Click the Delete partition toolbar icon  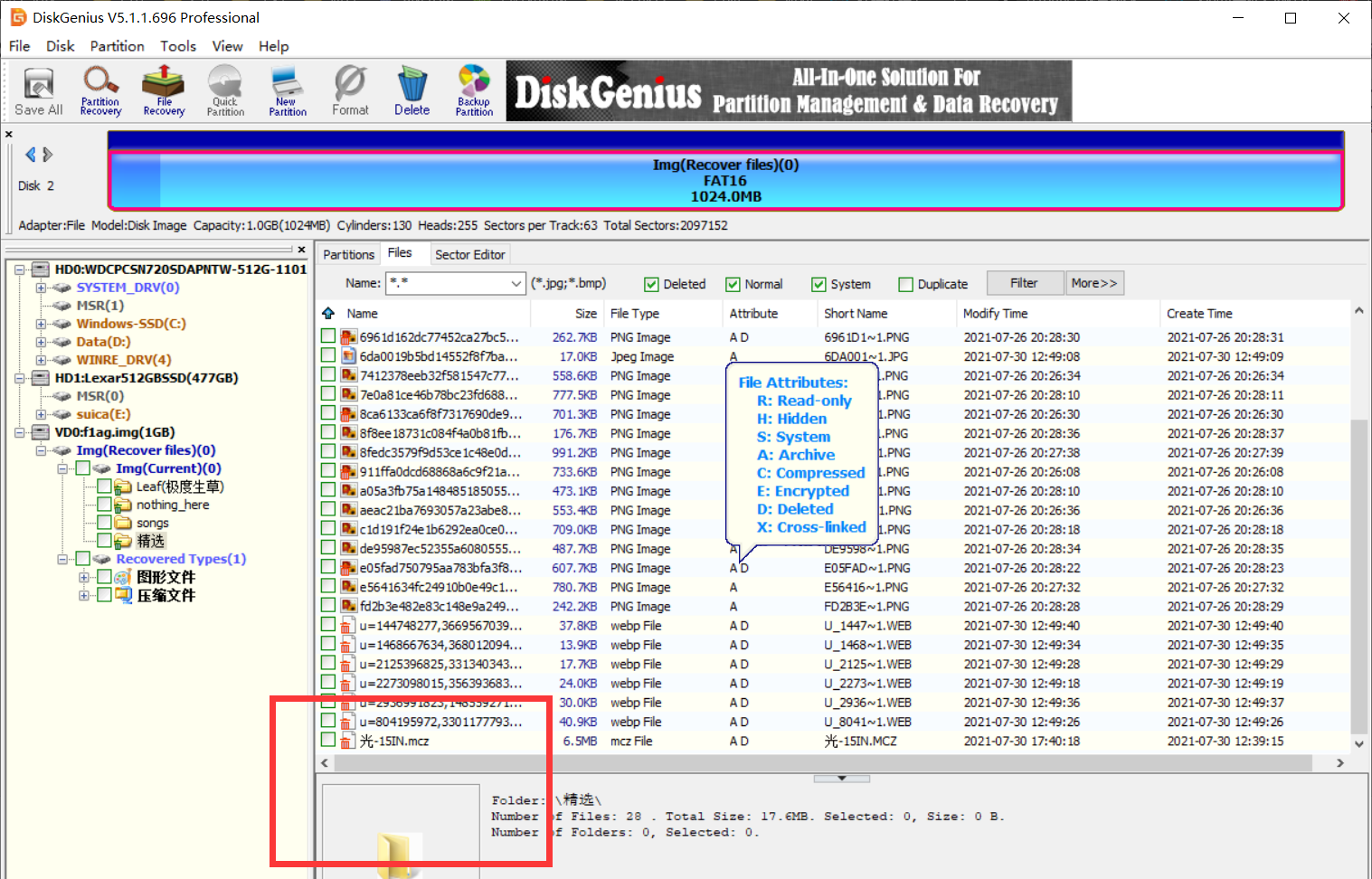412,91
